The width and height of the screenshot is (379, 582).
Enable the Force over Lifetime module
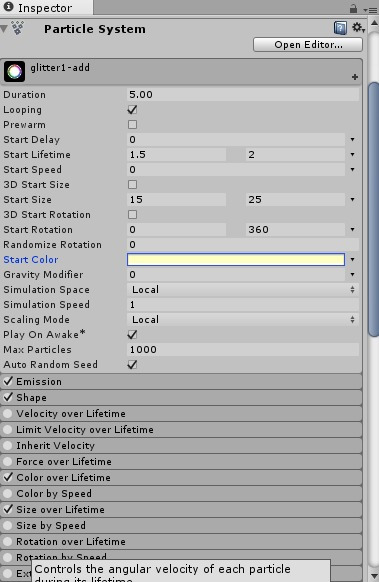coord(7,461)
